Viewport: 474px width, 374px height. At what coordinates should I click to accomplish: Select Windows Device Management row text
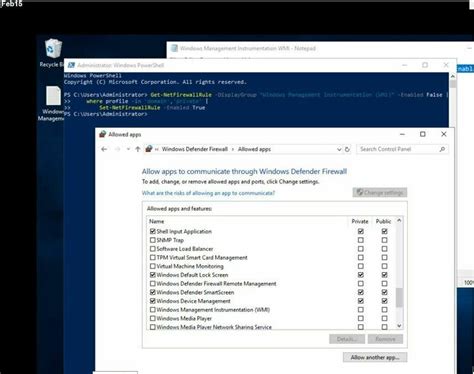193,301
